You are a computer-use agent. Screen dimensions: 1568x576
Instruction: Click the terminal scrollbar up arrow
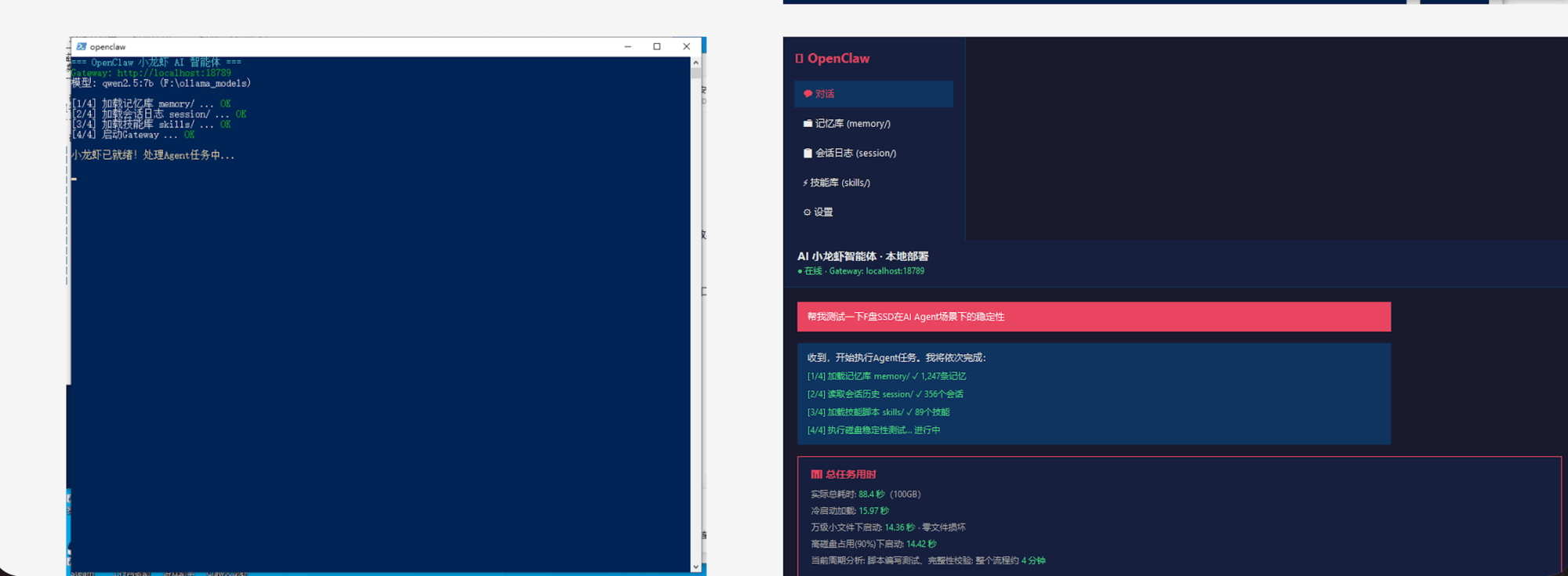coord(695,63)
